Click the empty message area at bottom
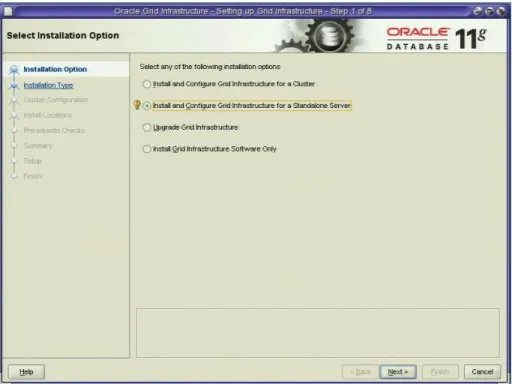The width and height of the screenshot is (512, 384). [x=318, y=333]
